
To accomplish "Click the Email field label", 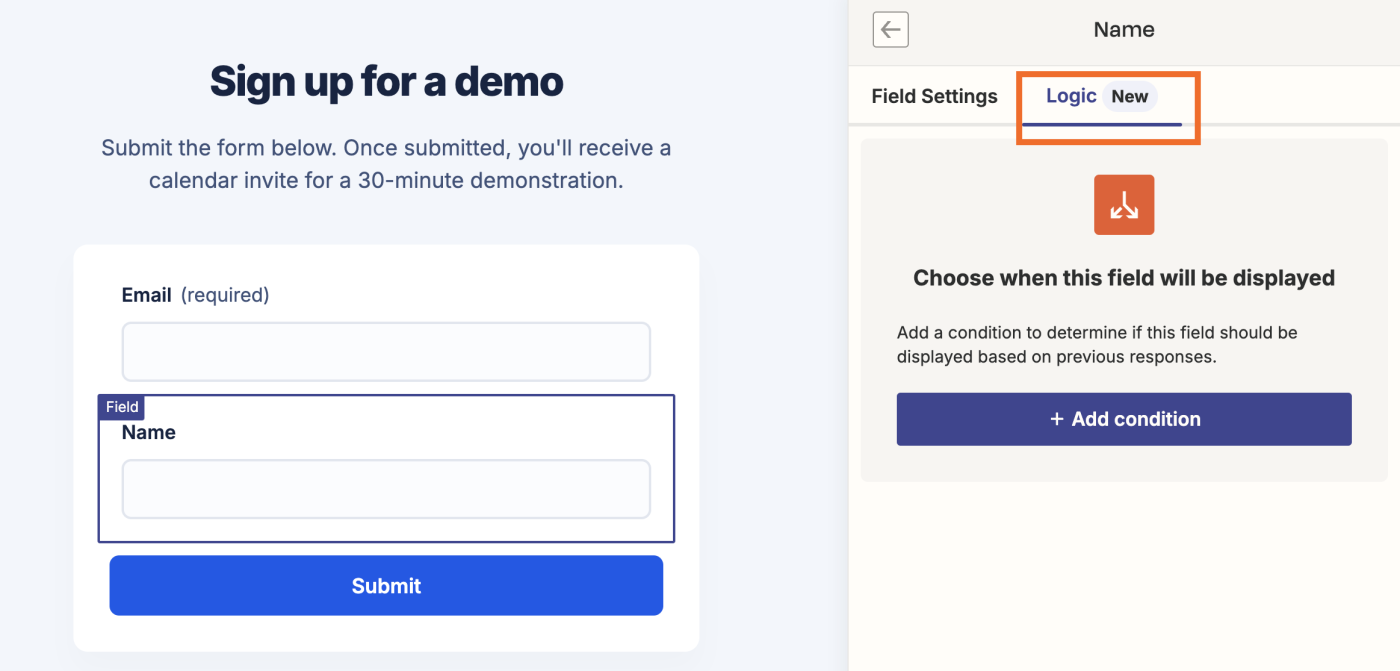I will coord(147,295).
